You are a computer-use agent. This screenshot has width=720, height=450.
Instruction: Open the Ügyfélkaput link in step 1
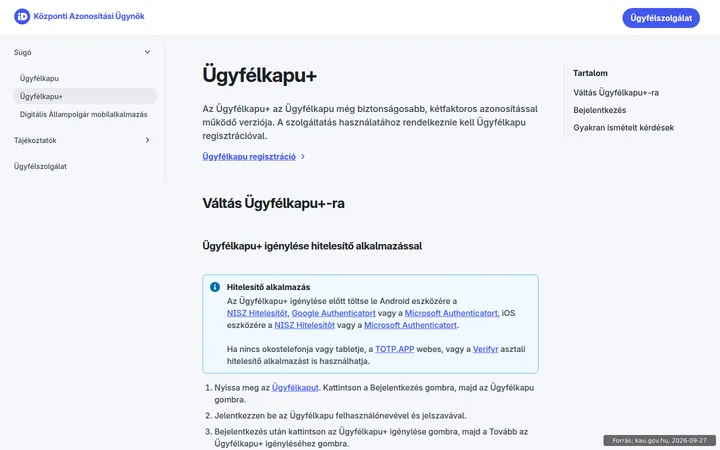click(295, 388)
